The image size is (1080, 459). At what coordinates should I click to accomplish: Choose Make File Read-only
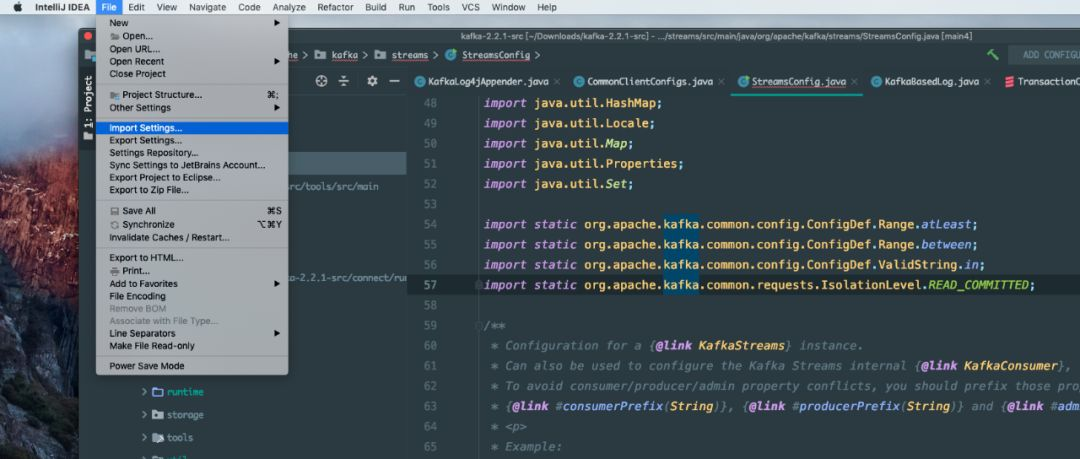pyautogui.click(x=192, y=346)
